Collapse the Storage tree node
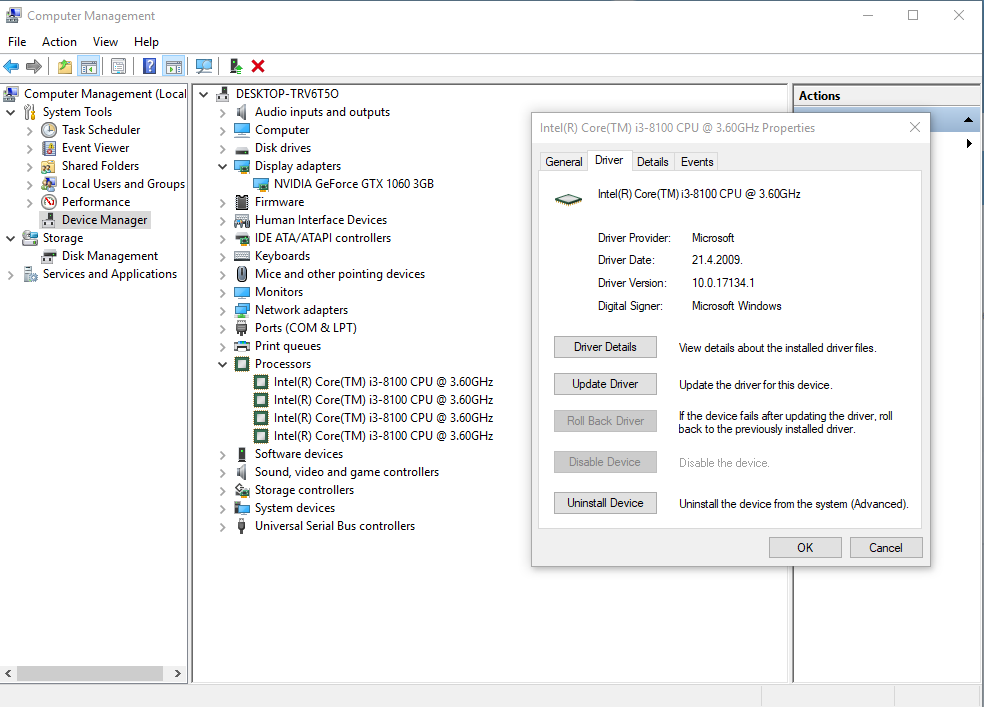This screenshot has width=984, height=707. tap(11, 238)
